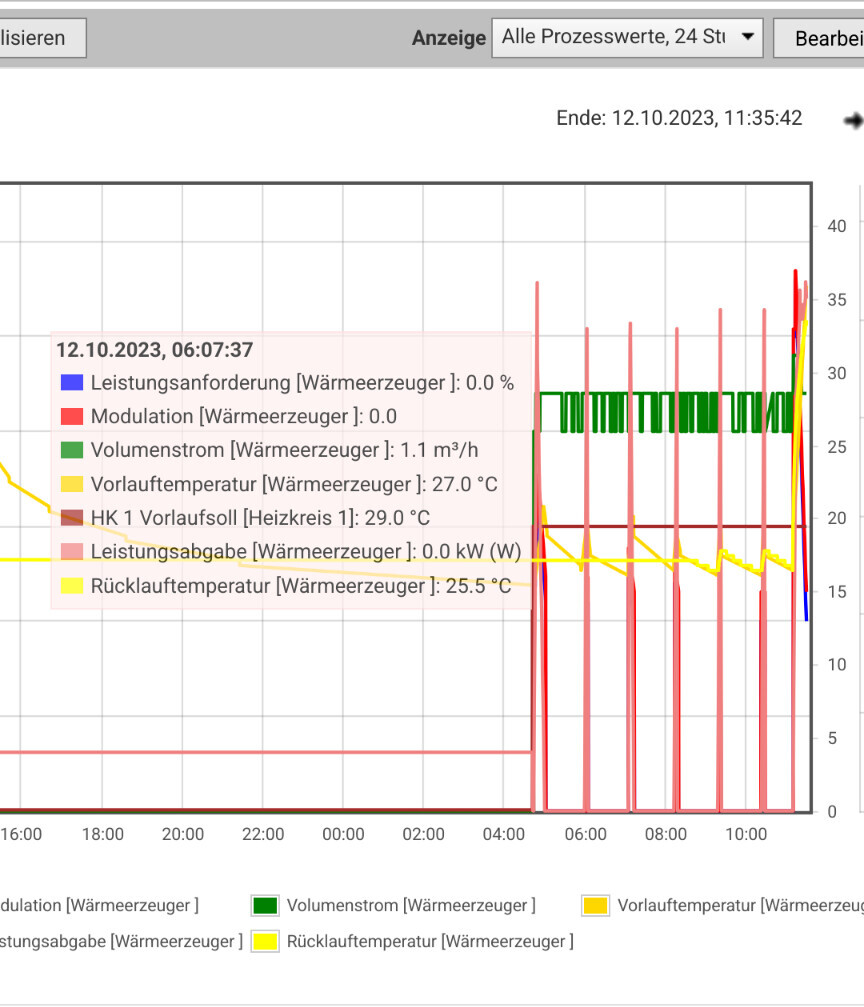Click the dropdown arrow of the Anzeige selector
864x1007 pixels.
747,38
